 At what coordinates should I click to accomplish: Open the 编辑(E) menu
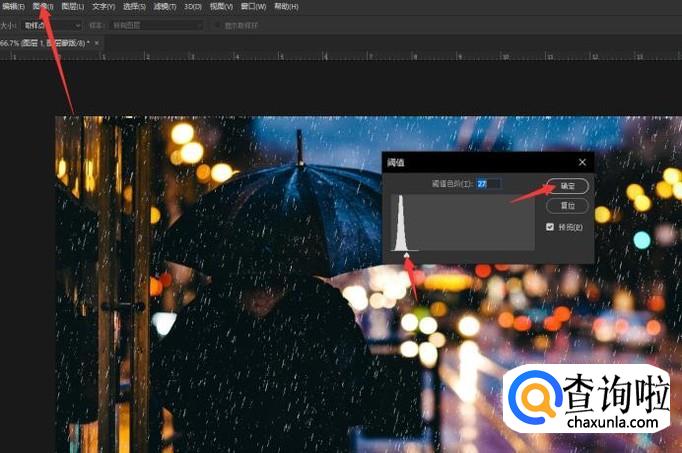click(14, 6)
